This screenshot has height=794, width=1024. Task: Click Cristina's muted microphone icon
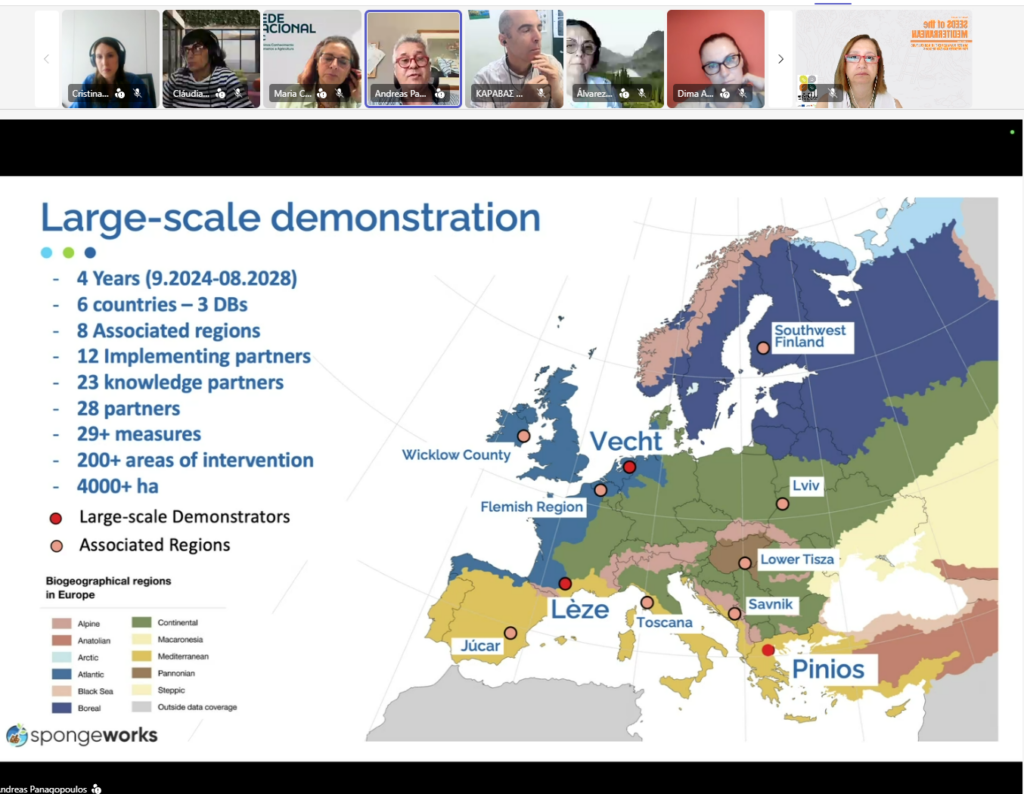point(138,93)
